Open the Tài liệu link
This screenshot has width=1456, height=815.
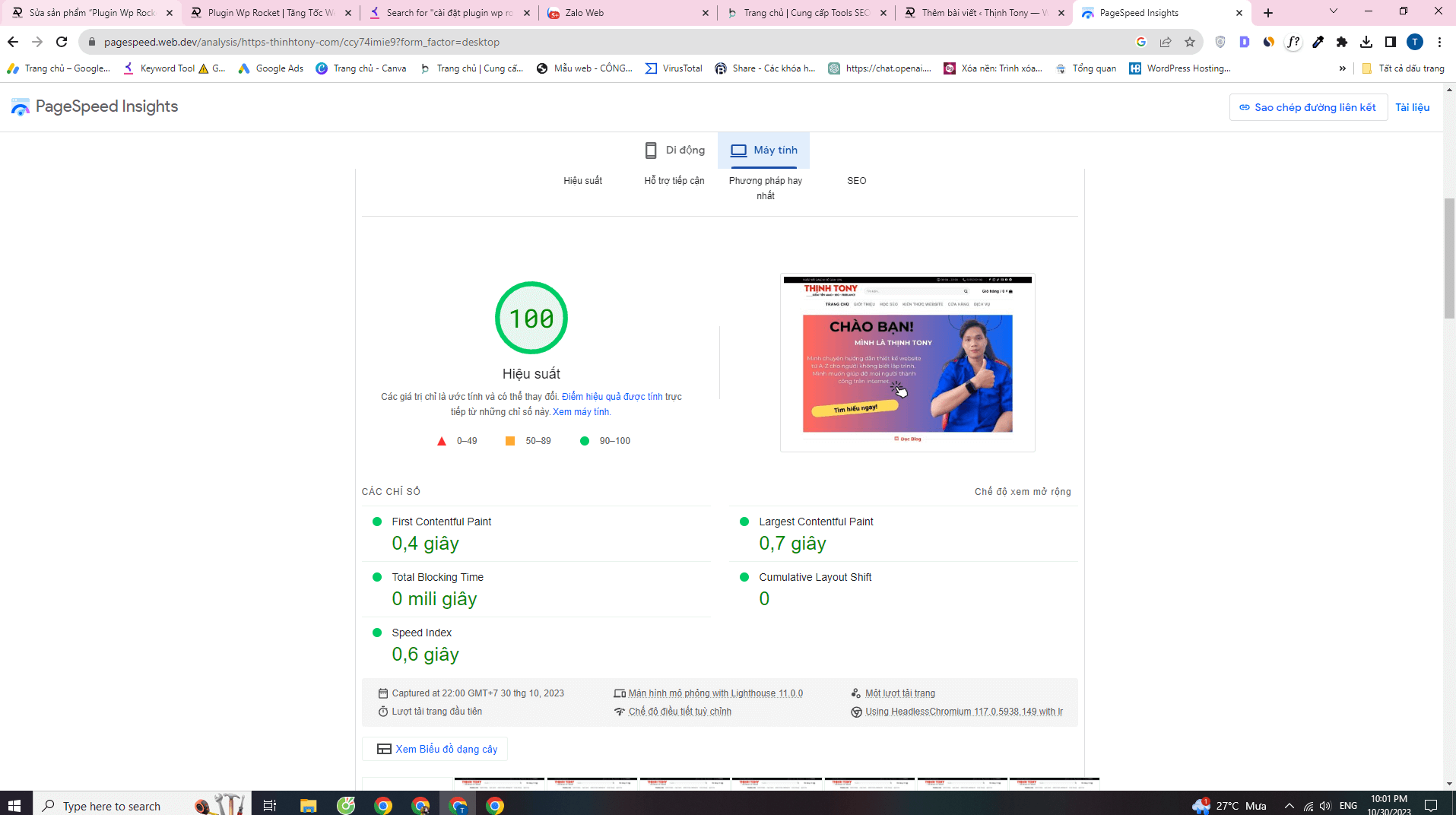[x=1413, y=107]
